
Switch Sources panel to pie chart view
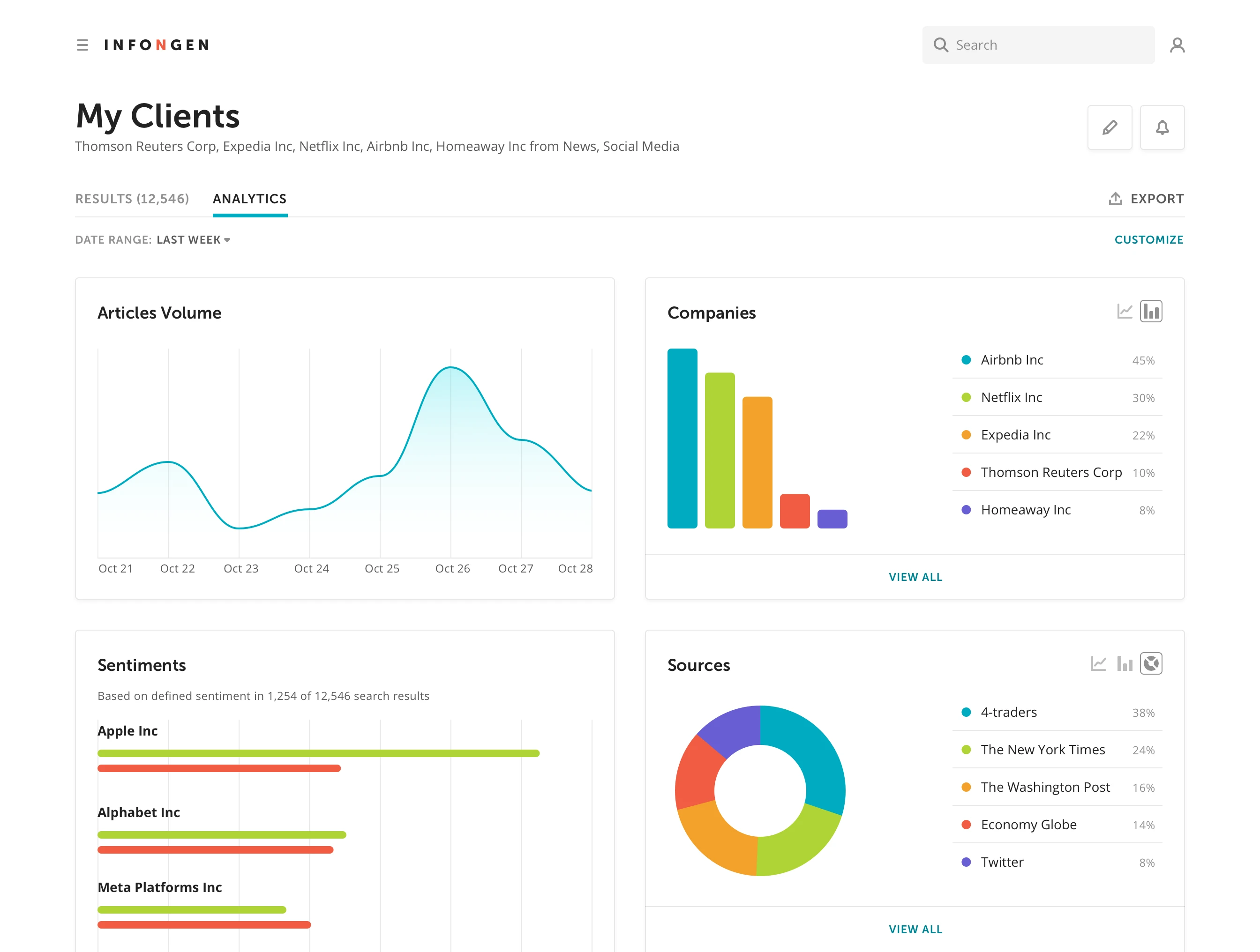pyautogui.click(x=1151, y=663)
